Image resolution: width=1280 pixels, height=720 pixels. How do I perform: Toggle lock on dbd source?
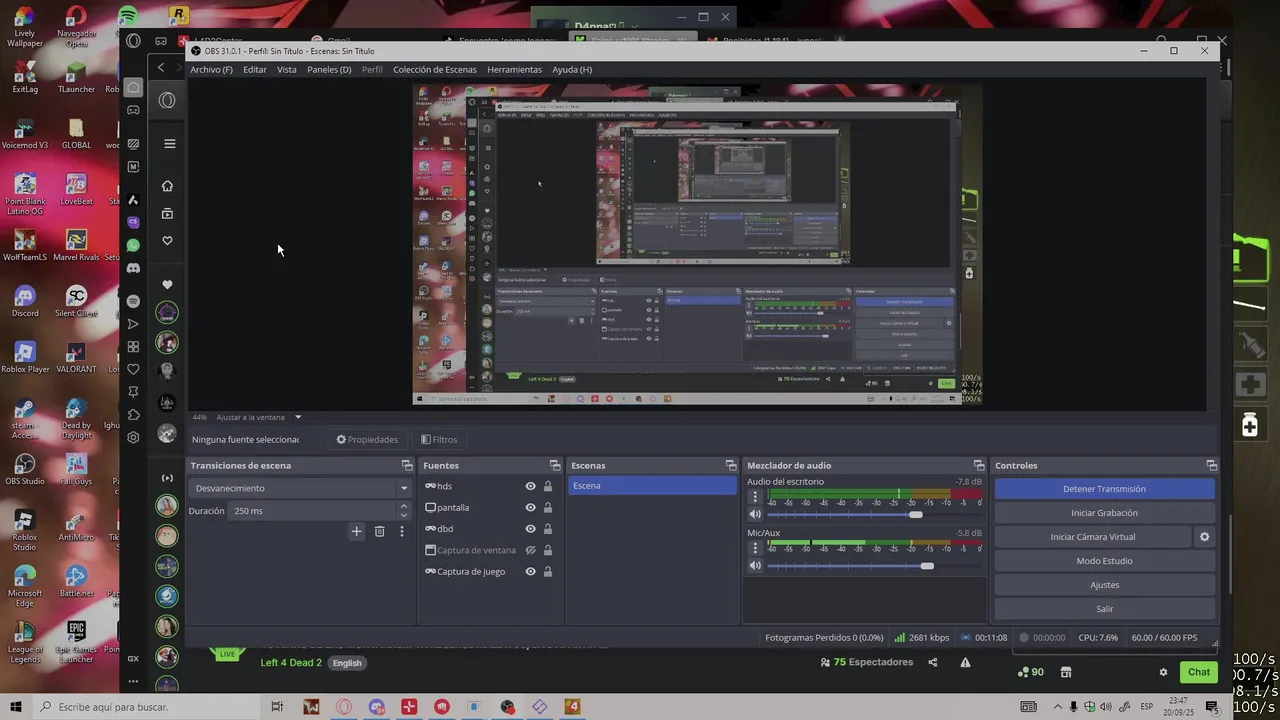pos(548,529)
